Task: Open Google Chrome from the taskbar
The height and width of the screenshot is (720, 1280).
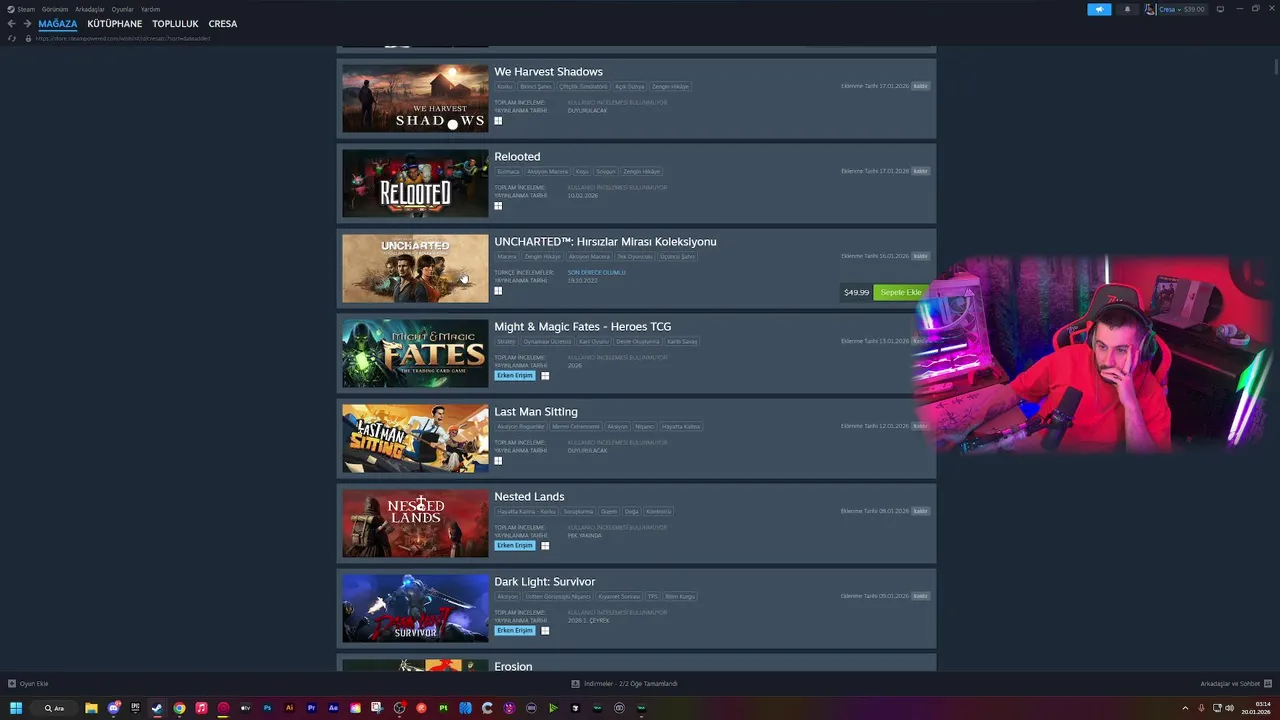Action: click(179, 708)
